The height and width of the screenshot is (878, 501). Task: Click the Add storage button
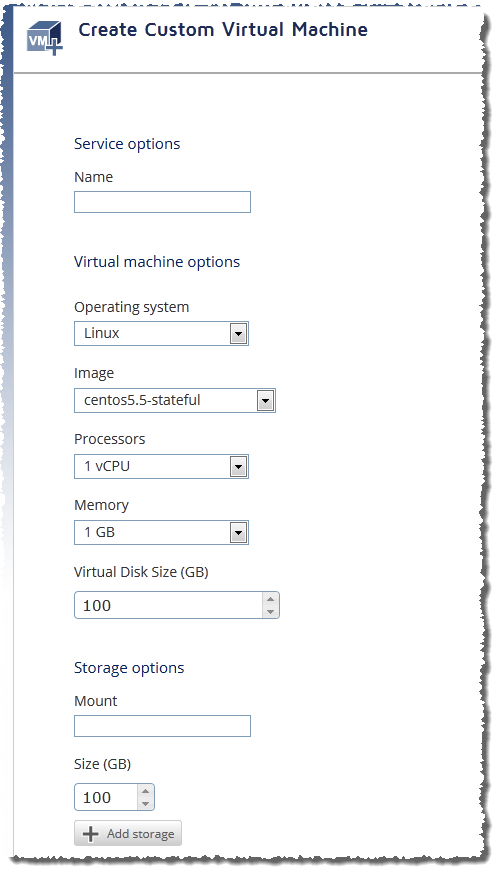point(128,834)
